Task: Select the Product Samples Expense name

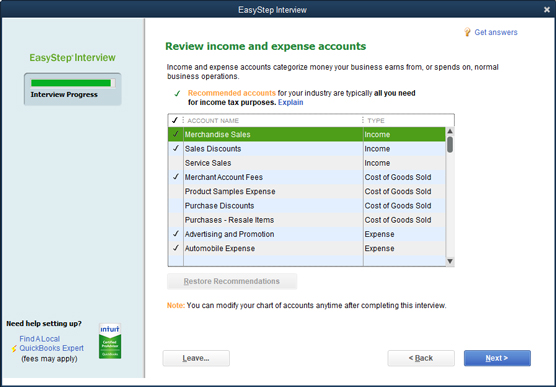Action: 230,191
